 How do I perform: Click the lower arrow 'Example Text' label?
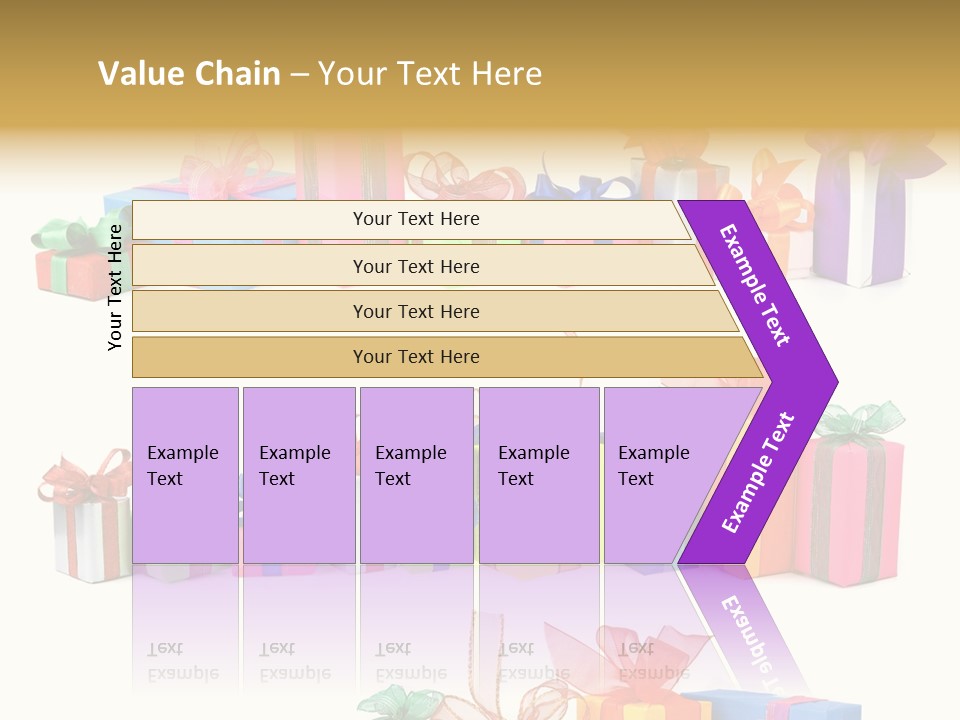click(758, 472)
